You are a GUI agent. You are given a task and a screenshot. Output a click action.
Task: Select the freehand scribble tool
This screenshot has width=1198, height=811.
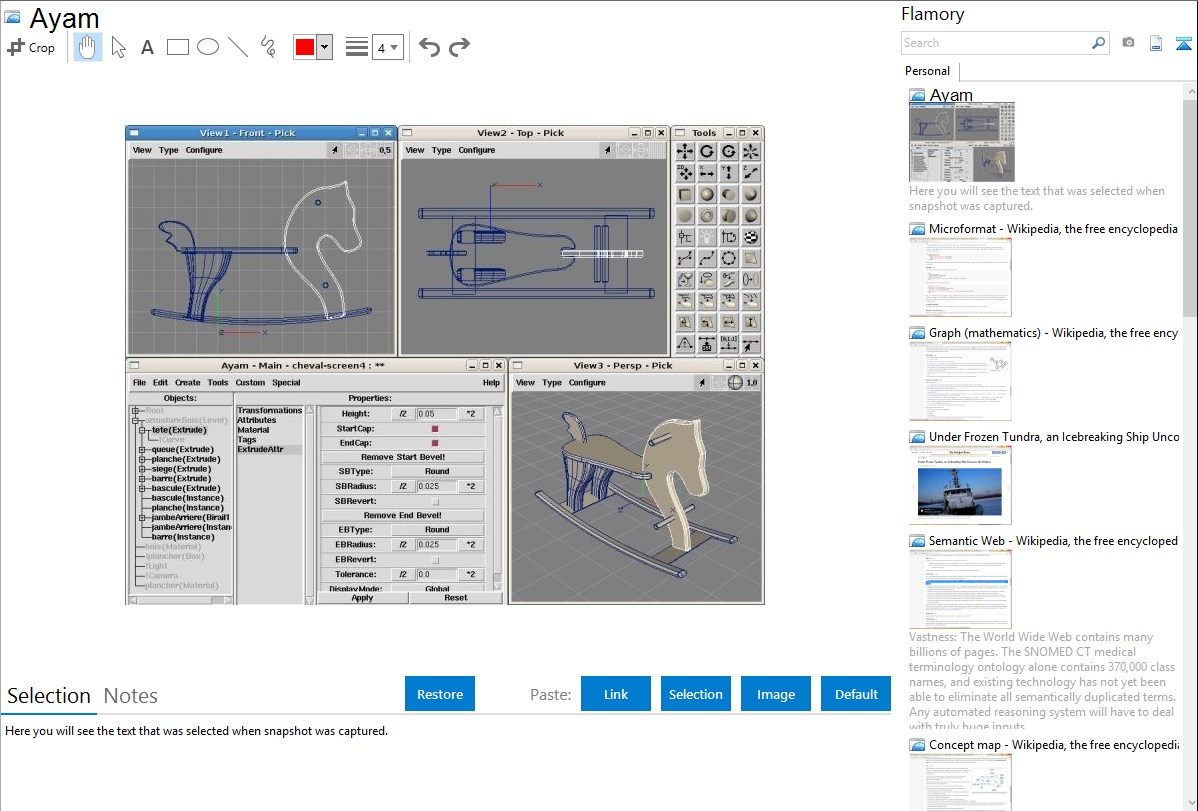pyautogui.click(x=268, y=47)
